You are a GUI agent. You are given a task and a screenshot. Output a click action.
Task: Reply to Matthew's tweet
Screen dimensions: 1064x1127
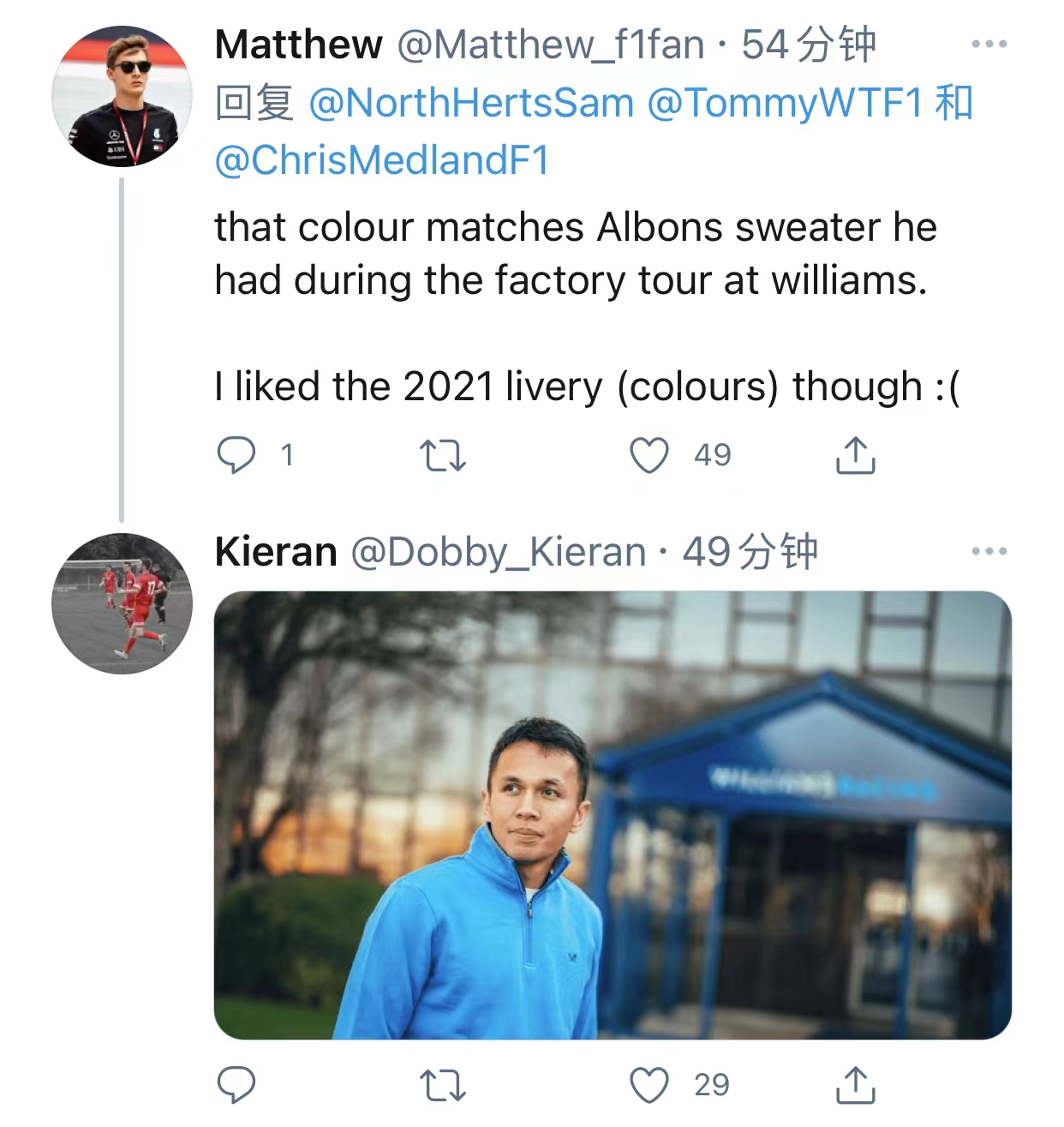[236, 455]
